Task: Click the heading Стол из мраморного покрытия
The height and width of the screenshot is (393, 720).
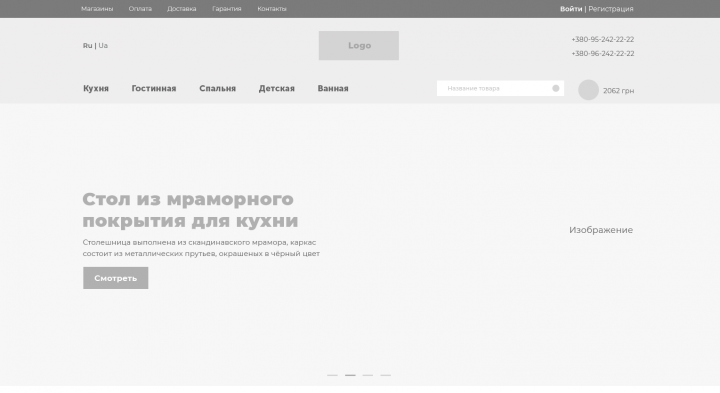Action: 190,210
